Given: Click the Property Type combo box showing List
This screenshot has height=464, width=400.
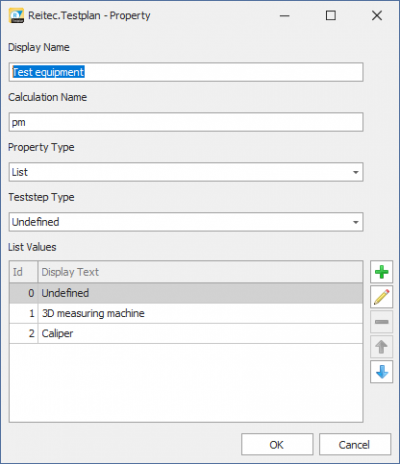Looking at the screenshot, I should click(x=186, y=172).
